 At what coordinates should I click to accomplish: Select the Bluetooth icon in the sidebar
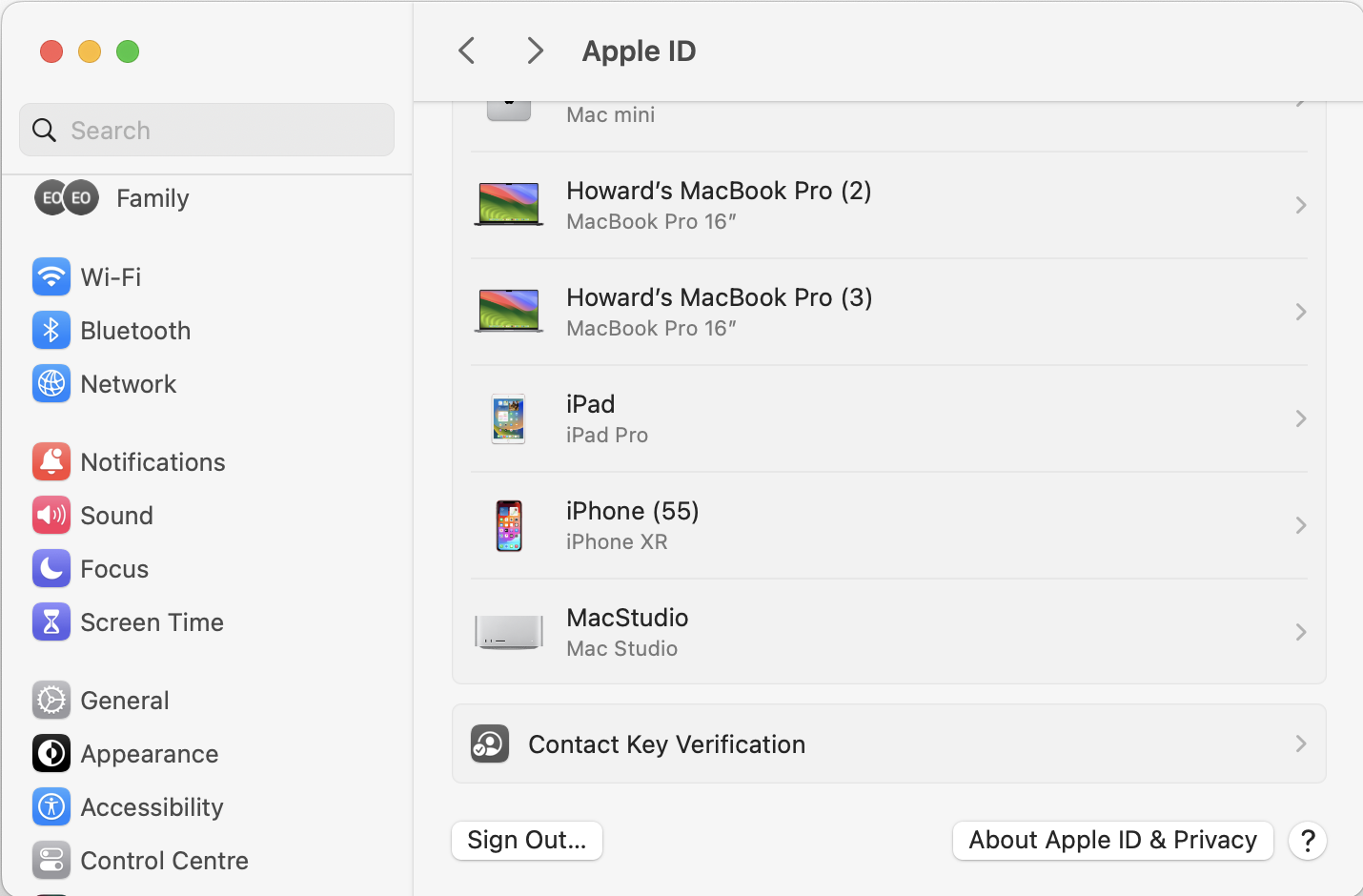(51, 330)
